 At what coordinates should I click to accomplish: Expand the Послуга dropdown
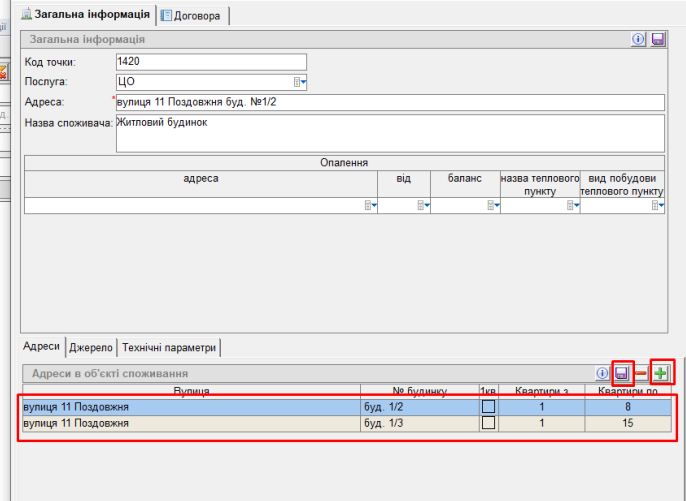(x=300, y=82)
